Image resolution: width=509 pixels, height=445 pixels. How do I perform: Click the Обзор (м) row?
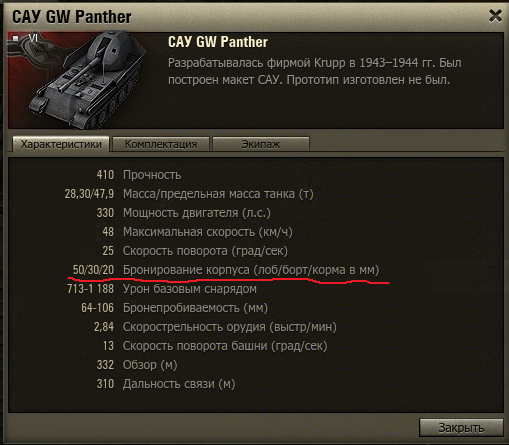click(137, 365)
